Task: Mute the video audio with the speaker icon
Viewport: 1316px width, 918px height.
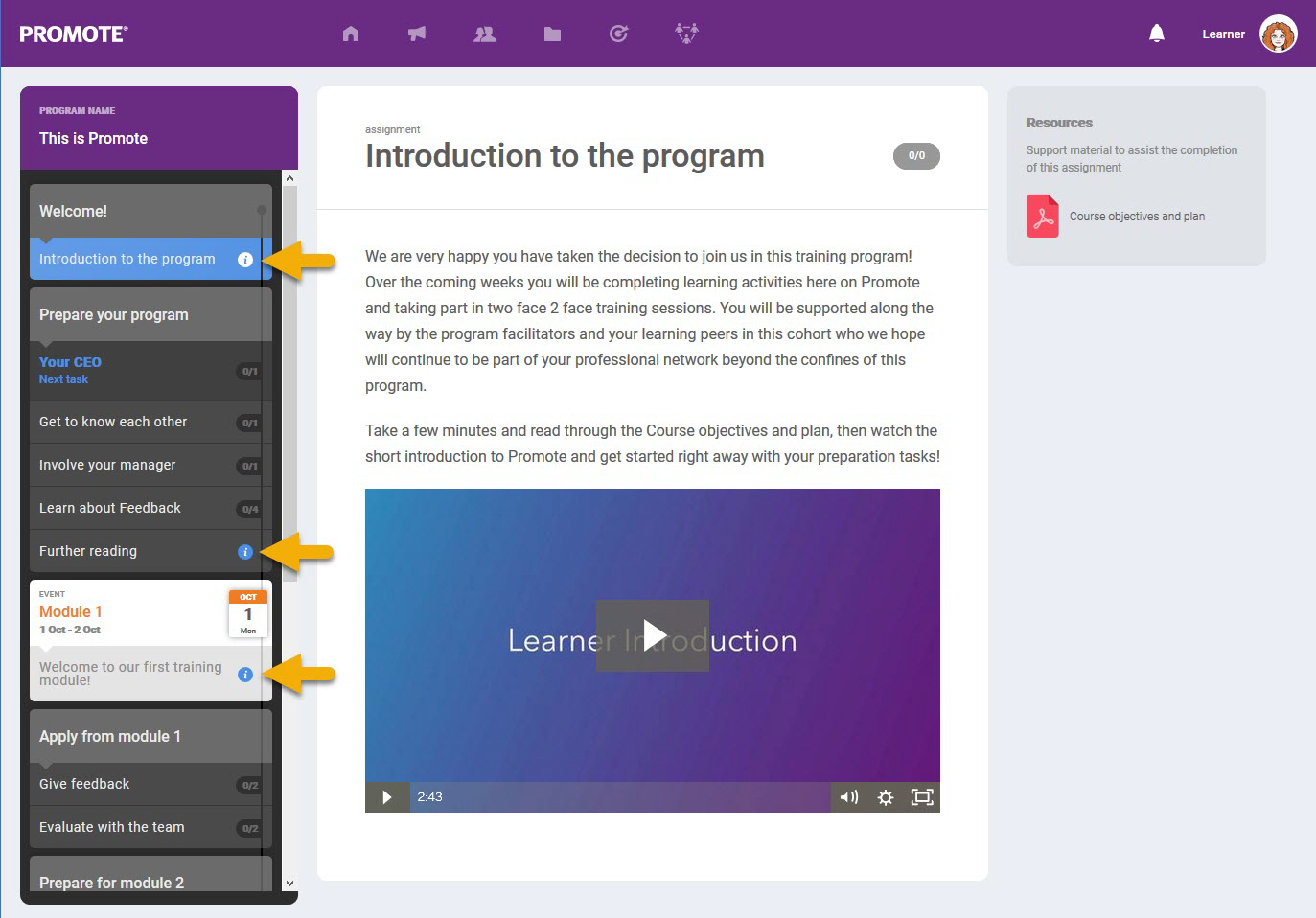Action: [847, 796]
